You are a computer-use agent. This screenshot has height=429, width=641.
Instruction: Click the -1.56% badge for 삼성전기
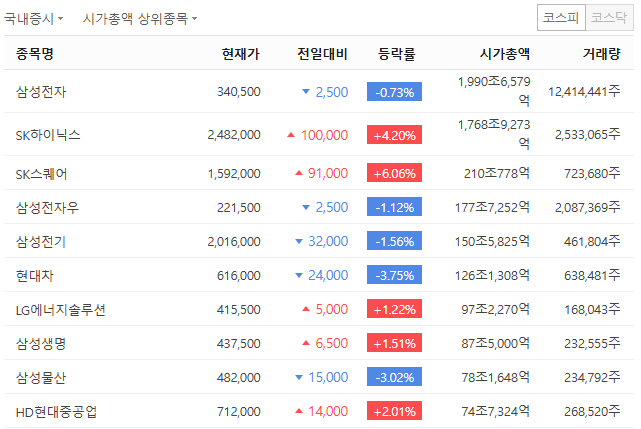tap(394, 241)
